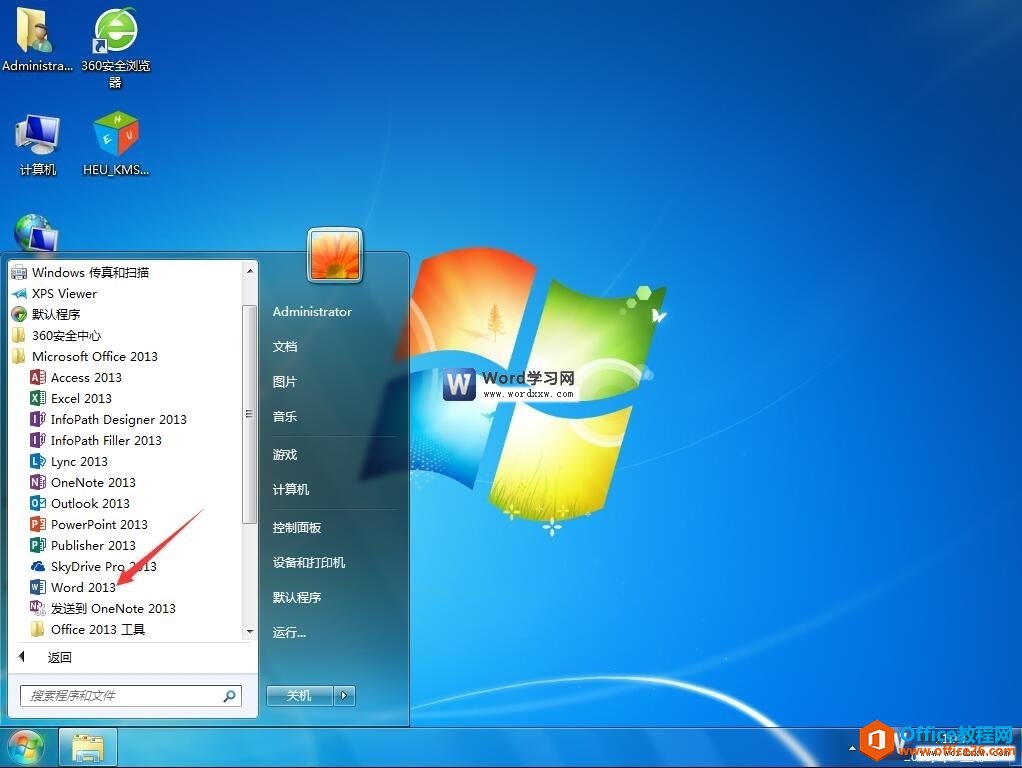This screenshot has height=768, width=1022.
Task: Open 音乐 in Start menu
Action: tap(285, 416)
